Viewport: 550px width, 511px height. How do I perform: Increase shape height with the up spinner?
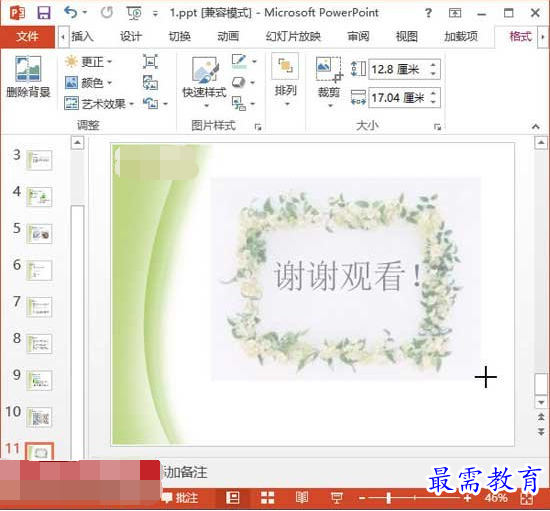point(434,65)
